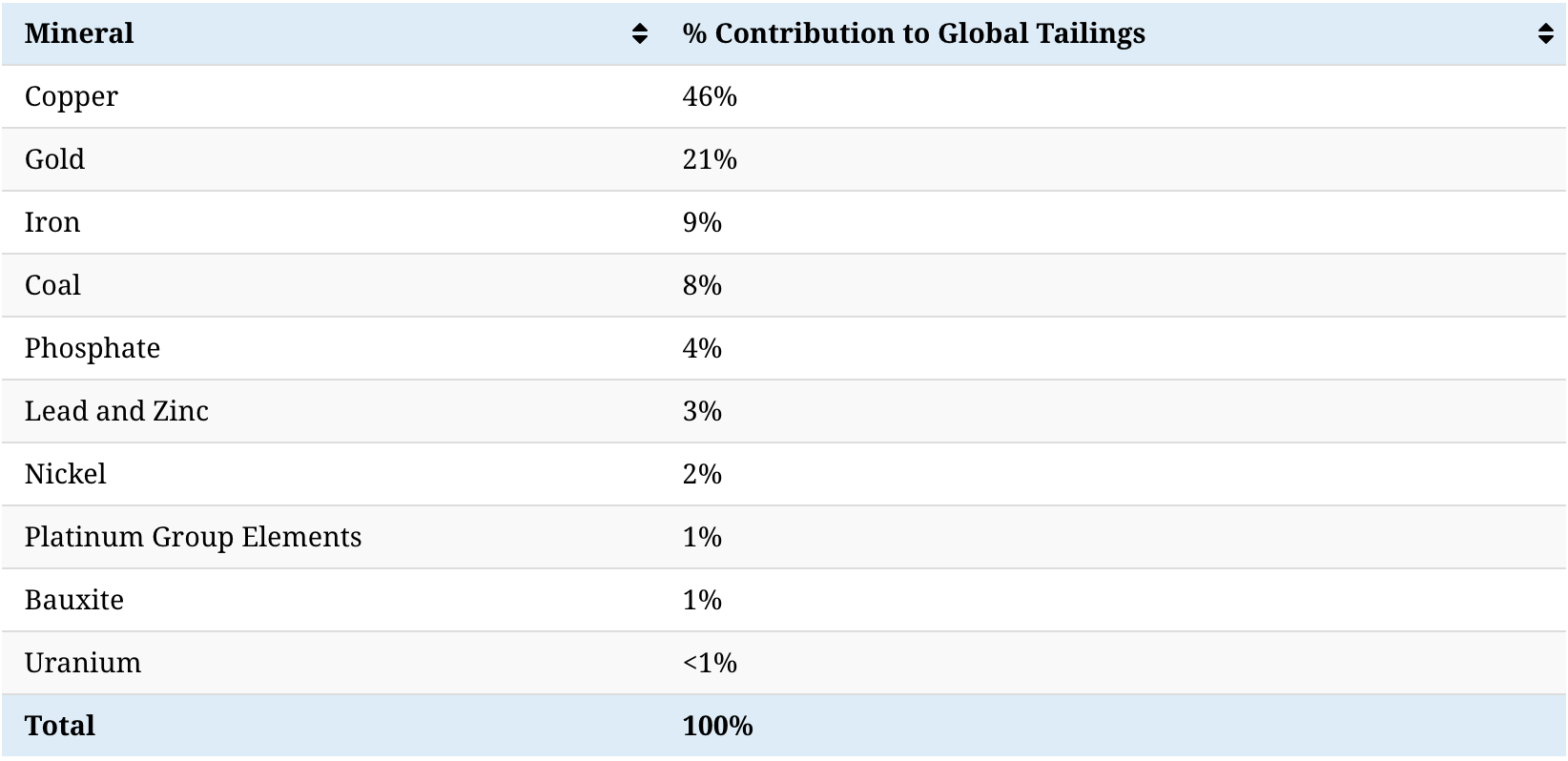Select the Gold cell
The image size is (1568, 761).
point(54,159)
